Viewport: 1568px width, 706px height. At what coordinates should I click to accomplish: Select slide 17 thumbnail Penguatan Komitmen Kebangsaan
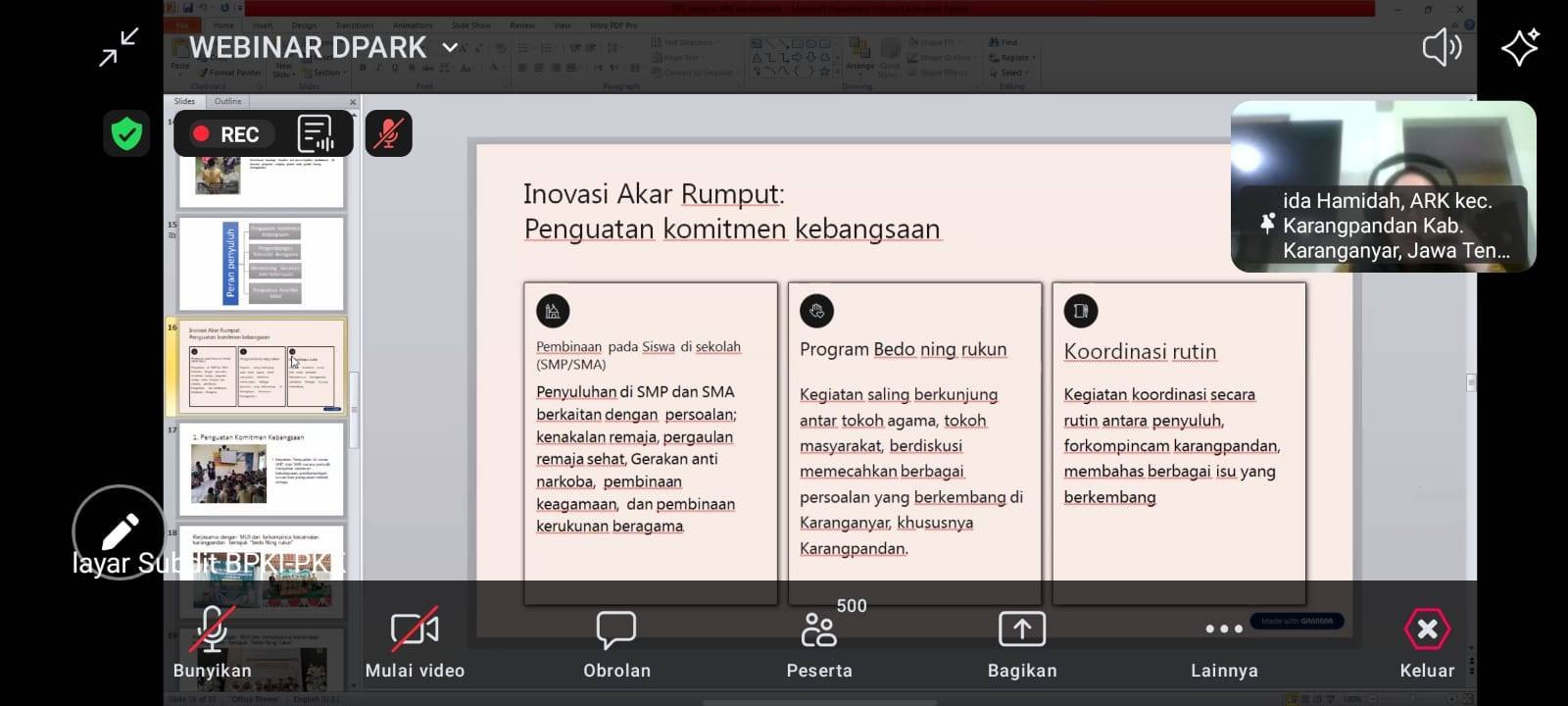point(262,469)
